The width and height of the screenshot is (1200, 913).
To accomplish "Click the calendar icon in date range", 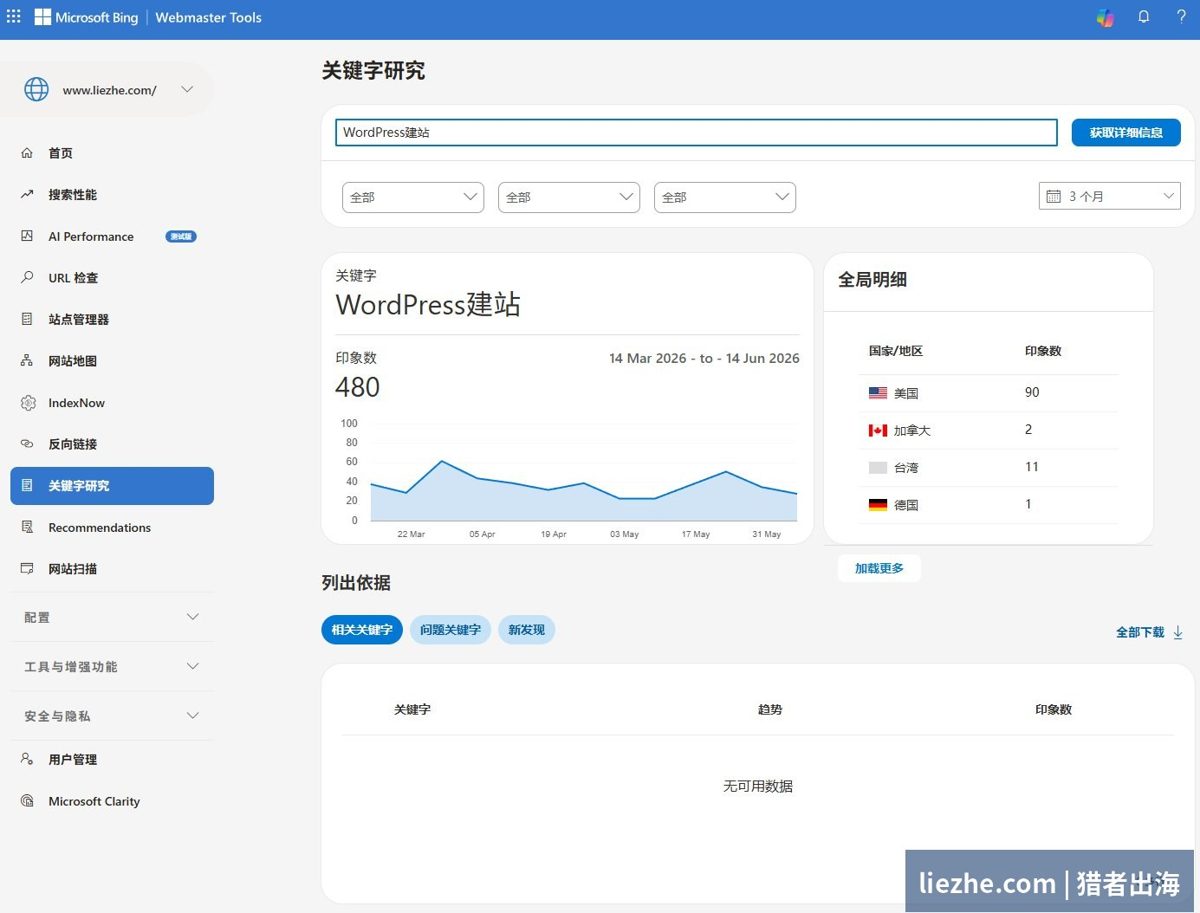I will (x=1053, y=197).
